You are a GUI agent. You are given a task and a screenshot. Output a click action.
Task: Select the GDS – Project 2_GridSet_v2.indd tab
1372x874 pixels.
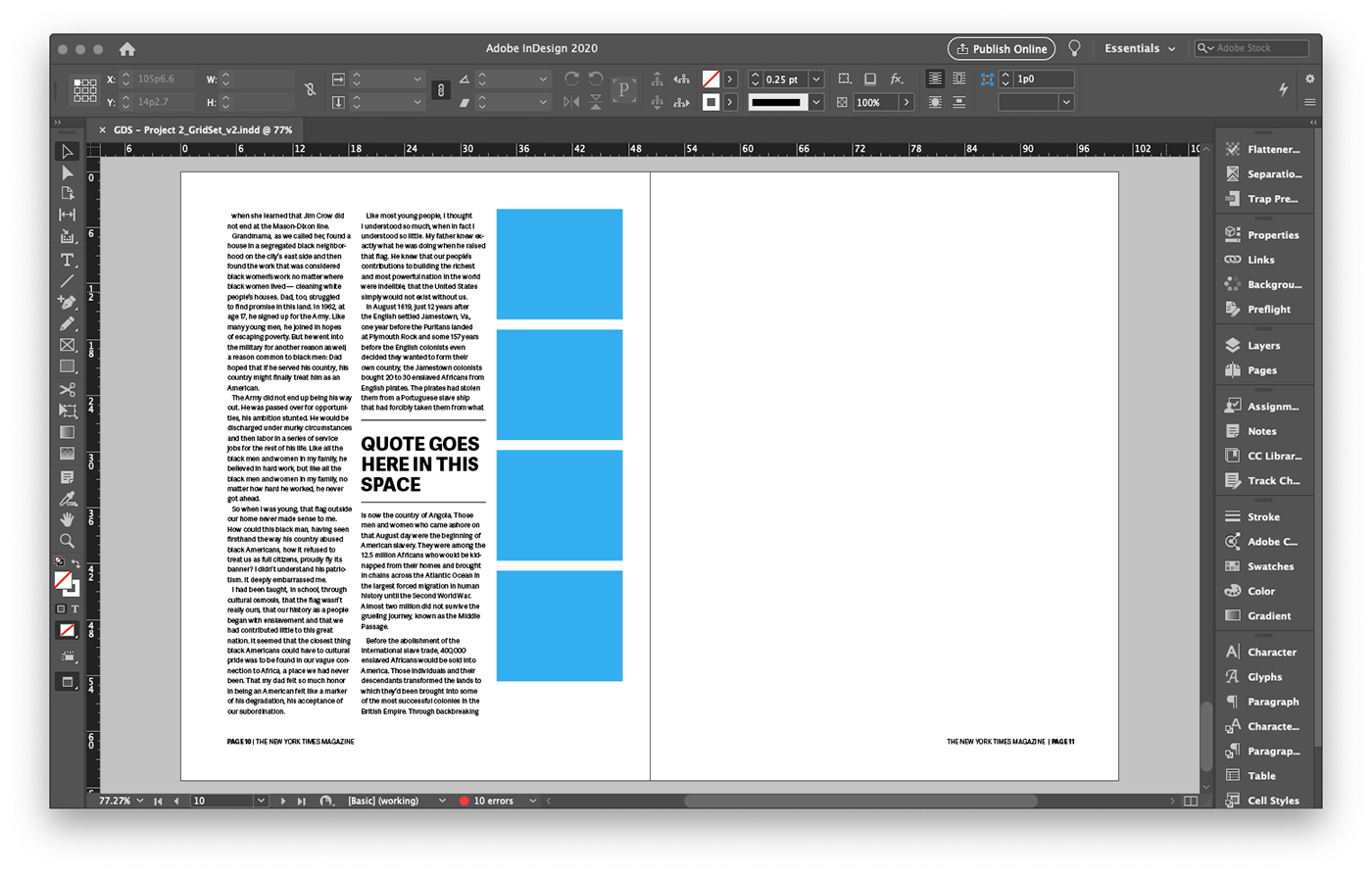pyautogui.click(x=203, y=129)
